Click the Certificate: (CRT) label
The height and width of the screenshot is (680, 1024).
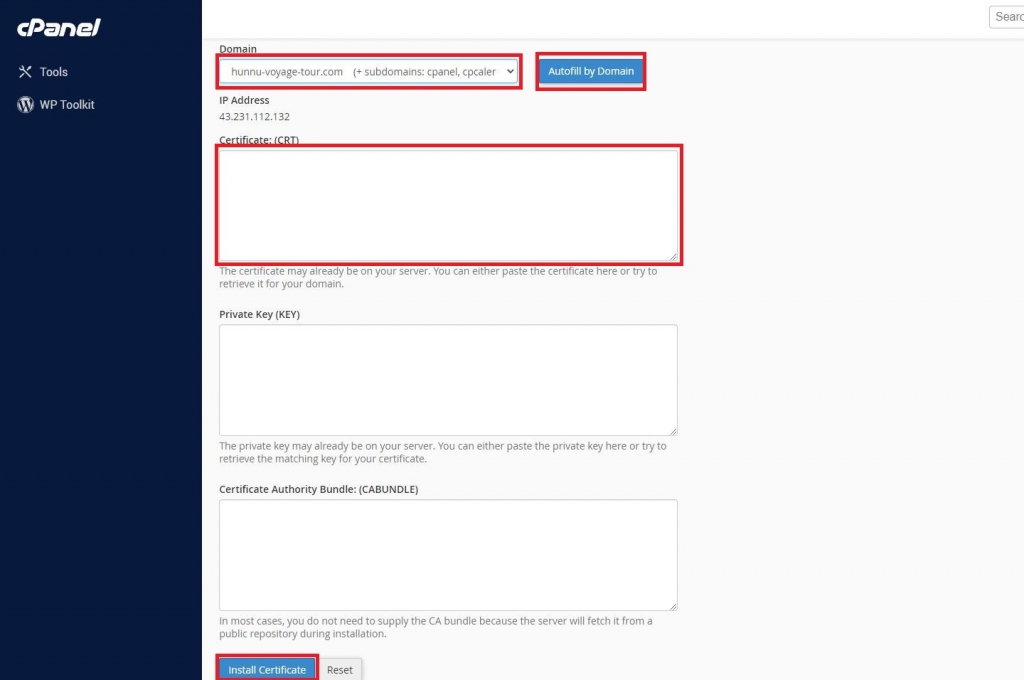259,140
